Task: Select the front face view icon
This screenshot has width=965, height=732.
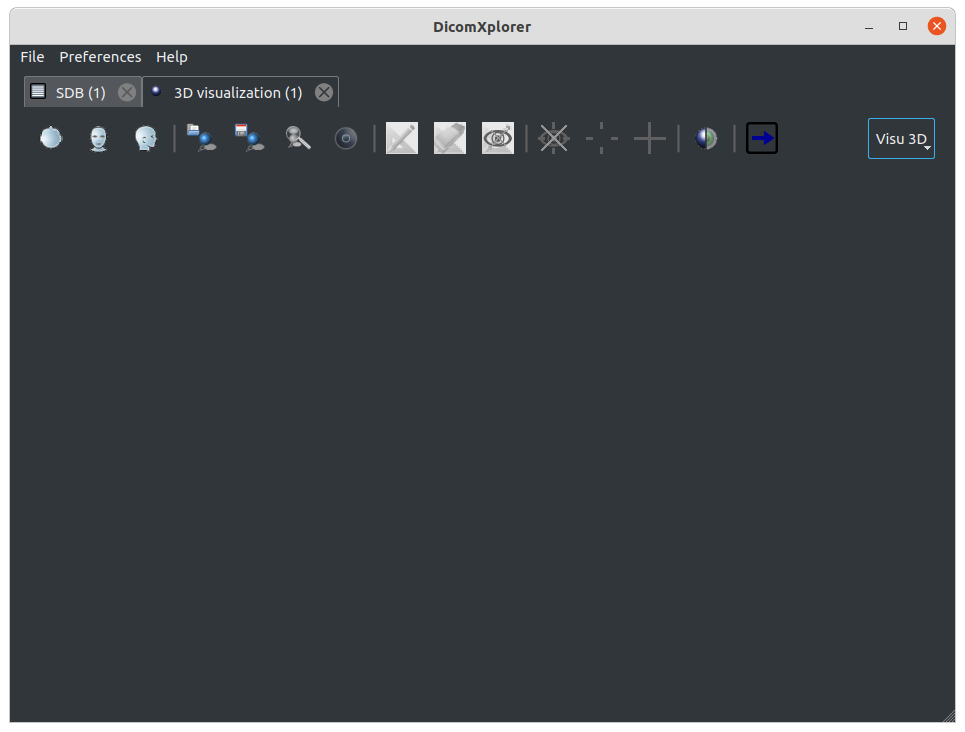Action: (x=98, y=138)
